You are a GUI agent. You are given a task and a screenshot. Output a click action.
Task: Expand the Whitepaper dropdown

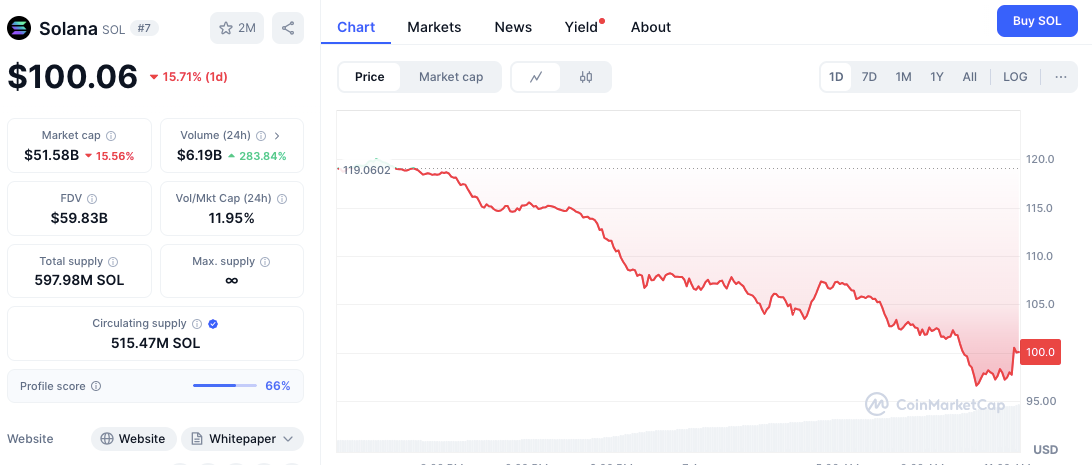(242, 439)
